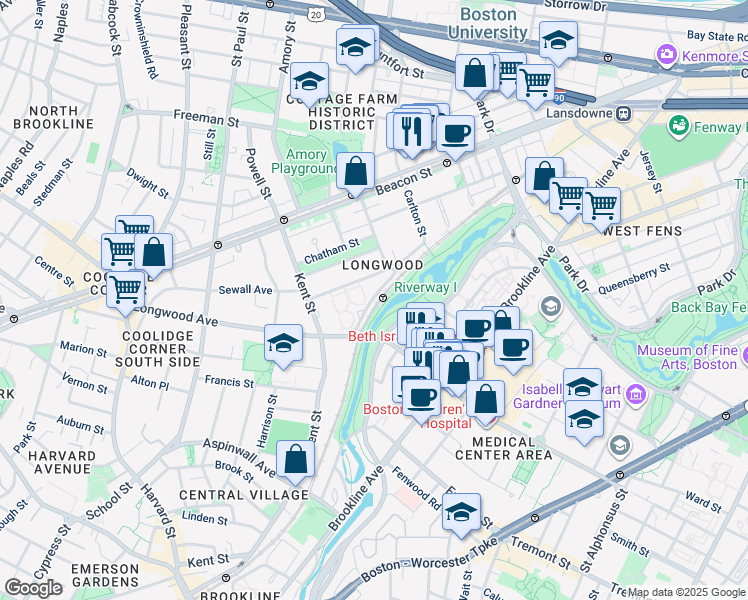Click the school marker beside Cottage Farm Historic District
The height and width of the screenshot is (600, 748).
point(309,83)
